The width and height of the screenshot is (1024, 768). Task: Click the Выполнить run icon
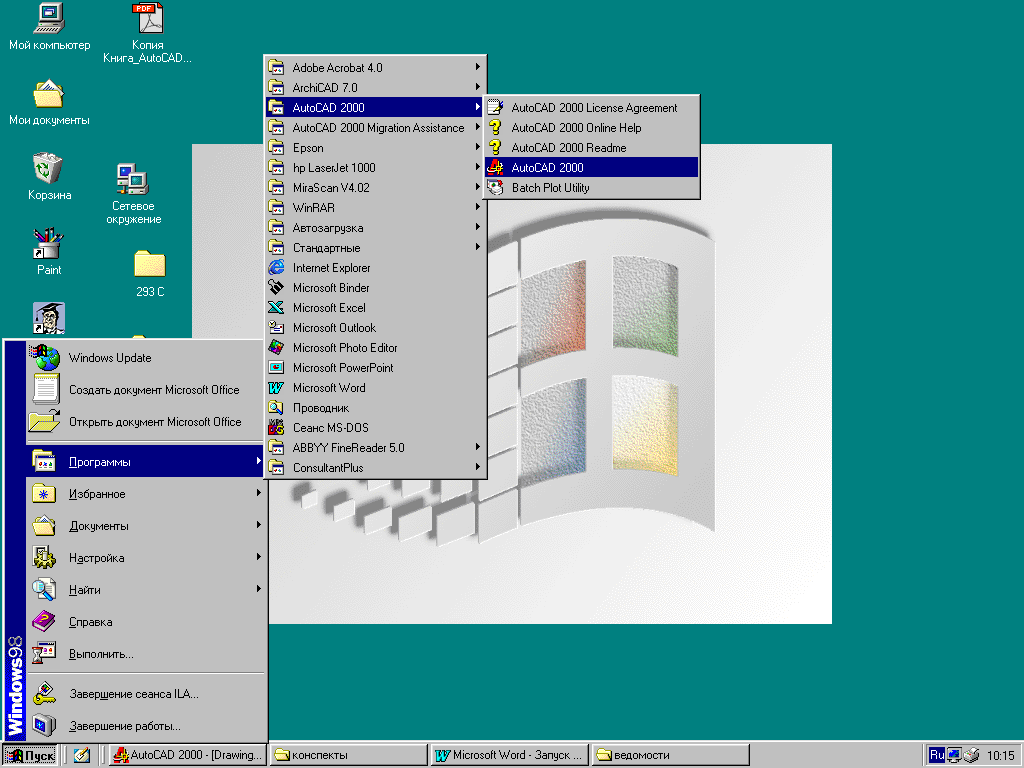pos(44,654)
